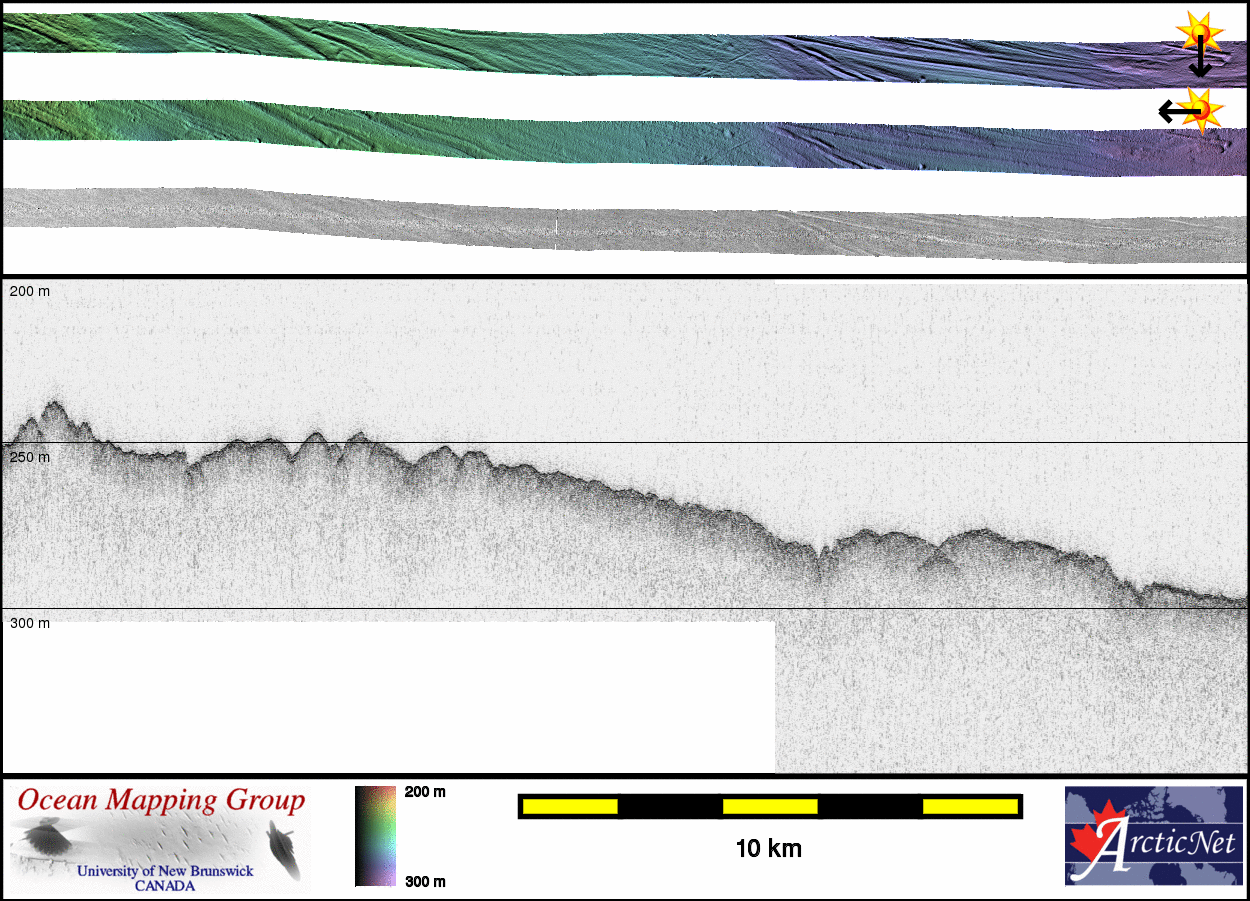The image size is (1250, 901).
Task: Click the 10 km scale label
Action: point(768,850)
